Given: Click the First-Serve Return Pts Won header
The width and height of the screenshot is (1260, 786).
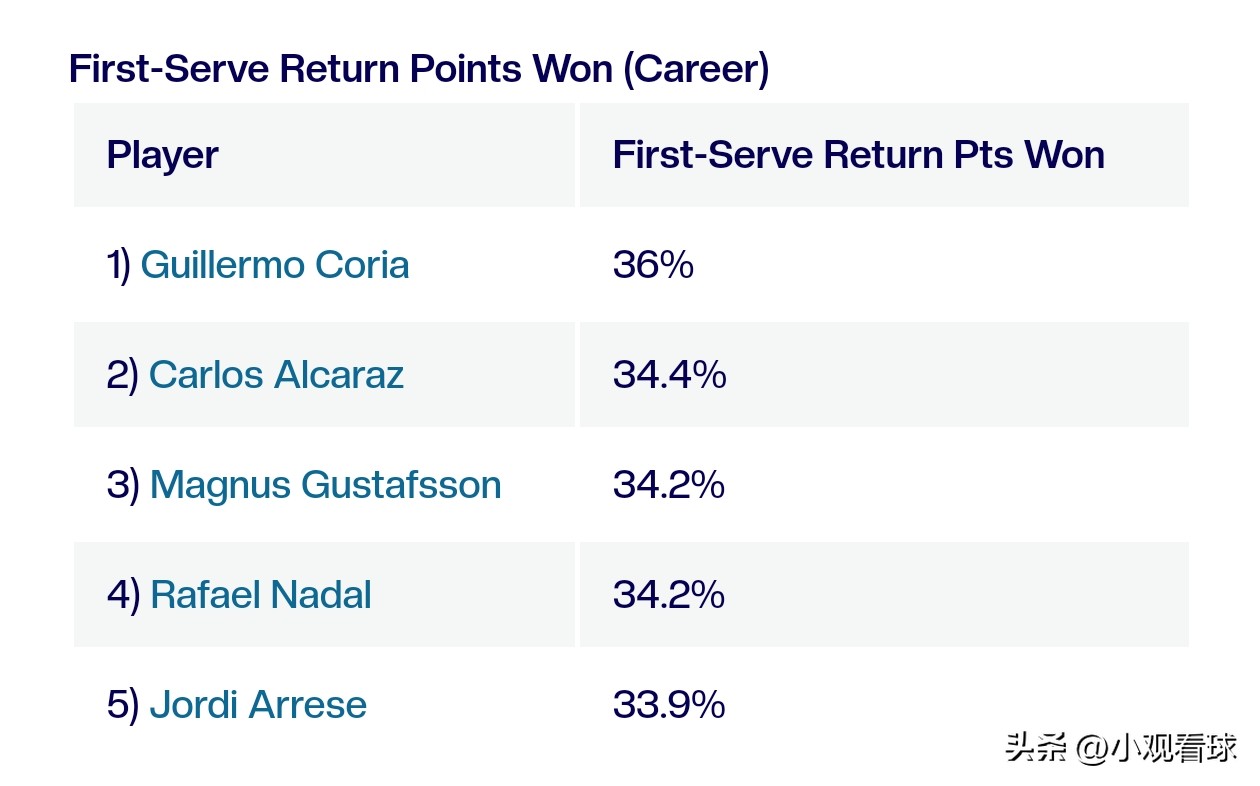Looking at the screenshot, I should (858, 155).
